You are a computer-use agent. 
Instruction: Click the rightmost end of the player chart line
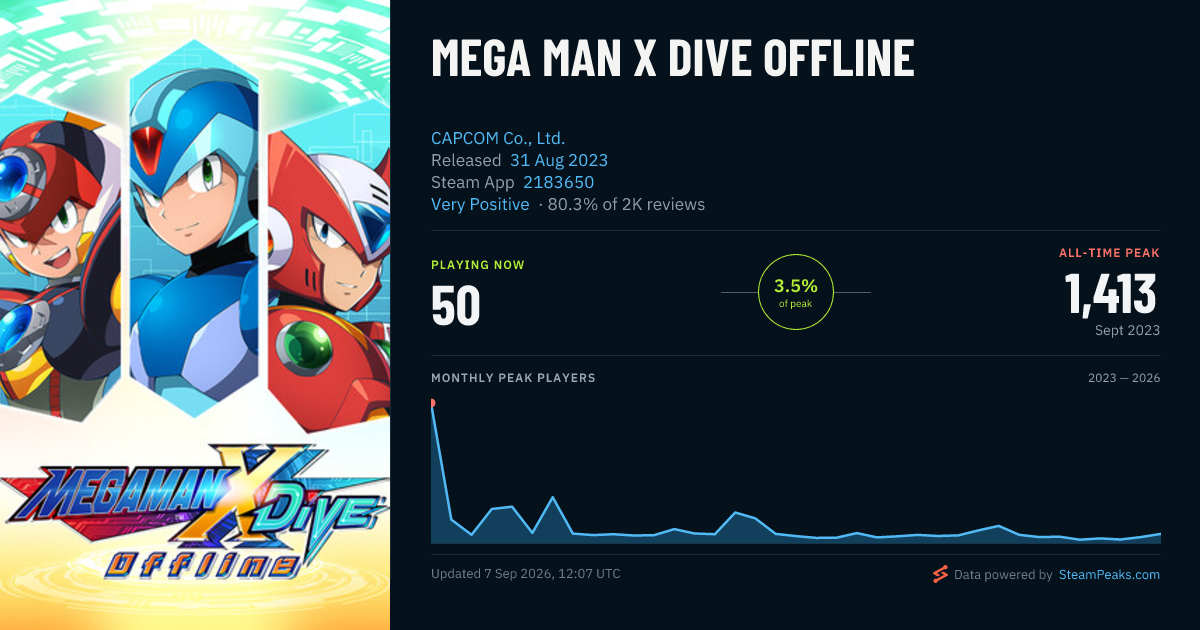point(1160,534)
